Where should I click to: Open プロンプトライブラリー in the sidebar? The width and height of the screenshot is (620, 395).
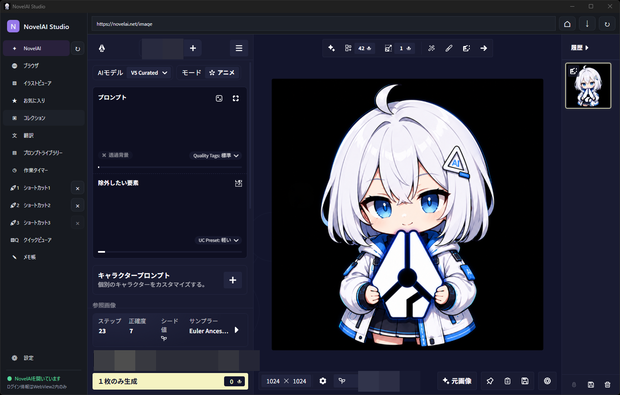tap(43, 153)
